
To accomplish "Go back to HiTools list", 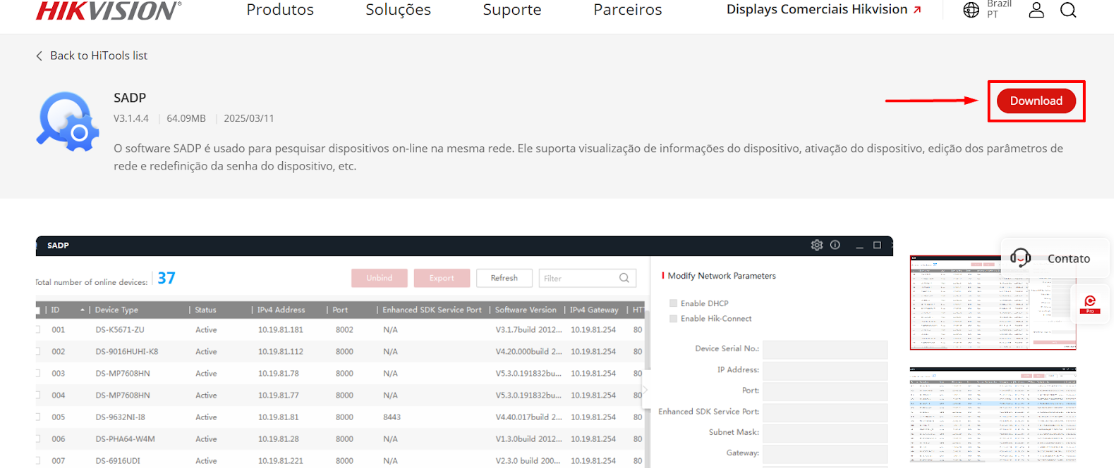I will click(92, 55).
